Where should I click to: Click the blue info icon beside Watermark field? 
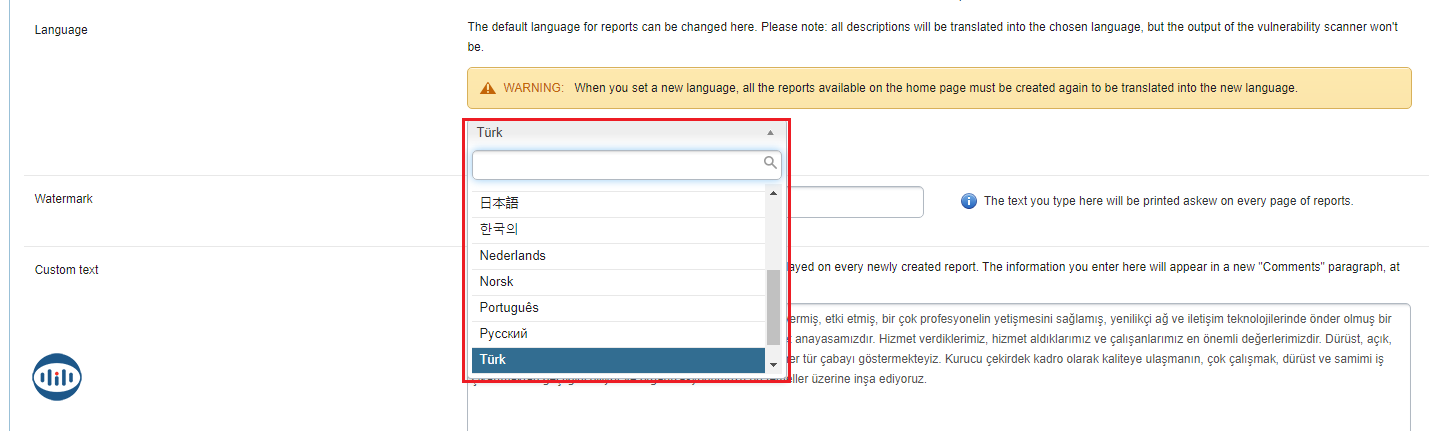[x=968, y=201]
